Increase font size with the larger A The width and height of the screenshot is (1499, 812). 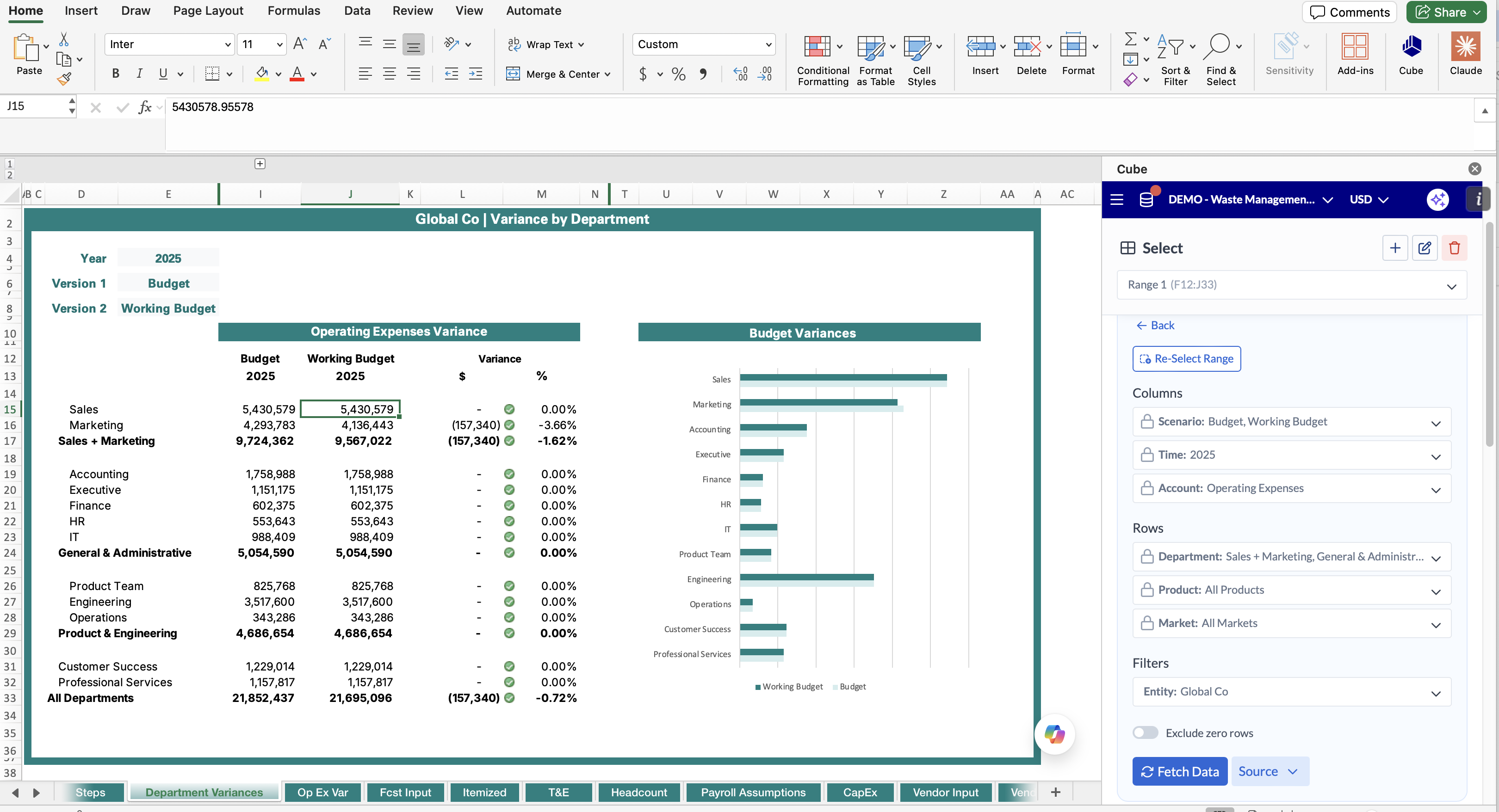pyautogui.click(x=300, y=43)
